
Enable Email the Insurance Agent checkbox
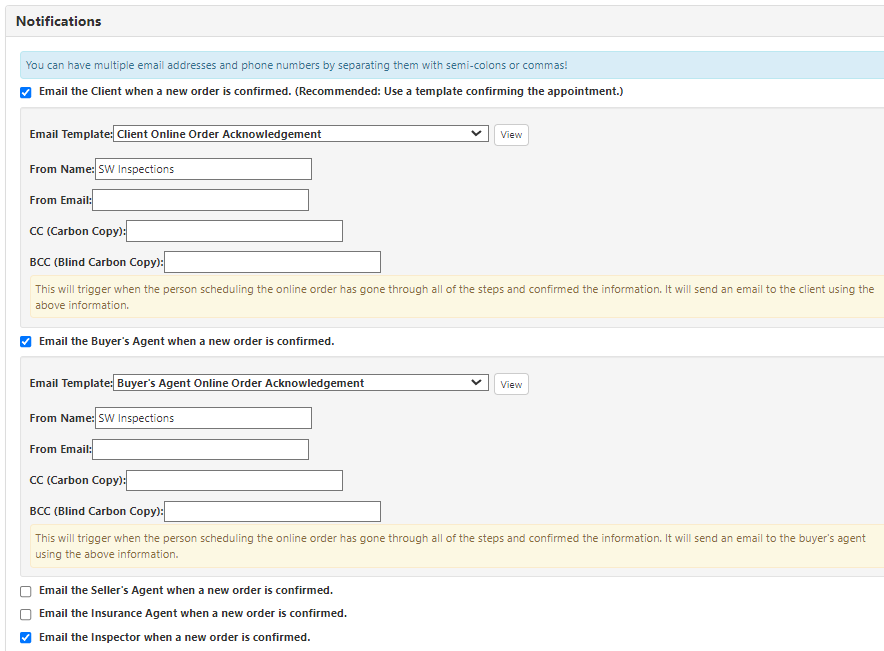(26, 614)
